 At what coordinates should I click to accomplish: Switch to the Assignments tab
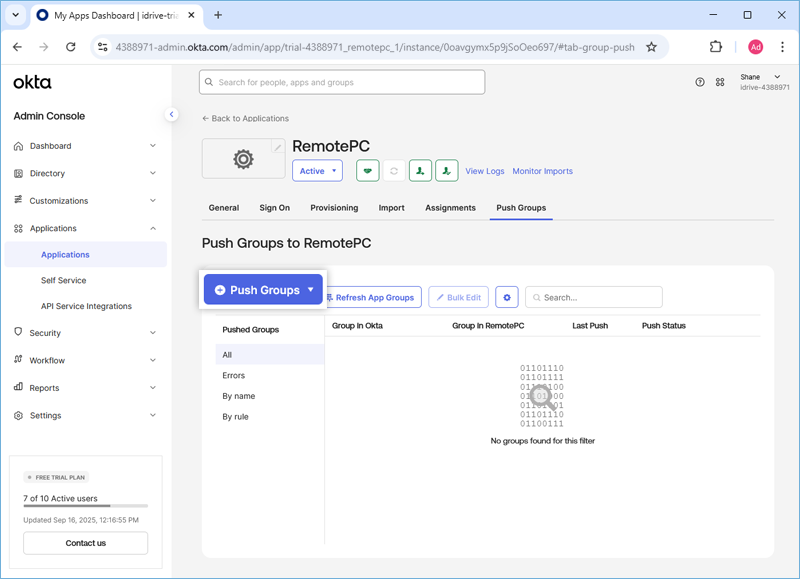coord(450,208)
